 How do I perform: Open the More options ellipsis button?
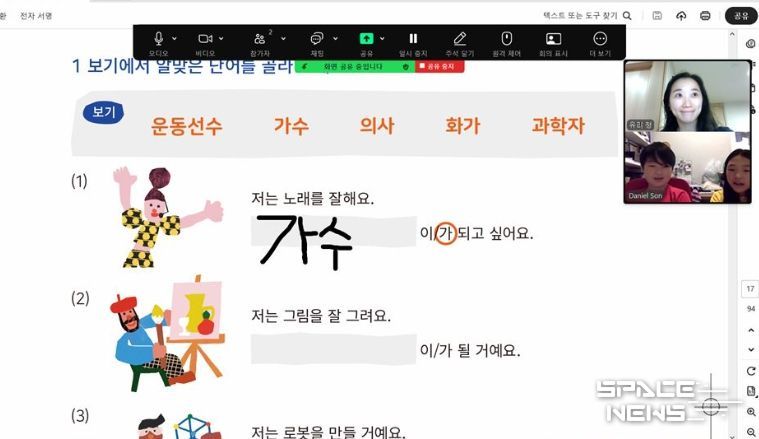[600, 38]
